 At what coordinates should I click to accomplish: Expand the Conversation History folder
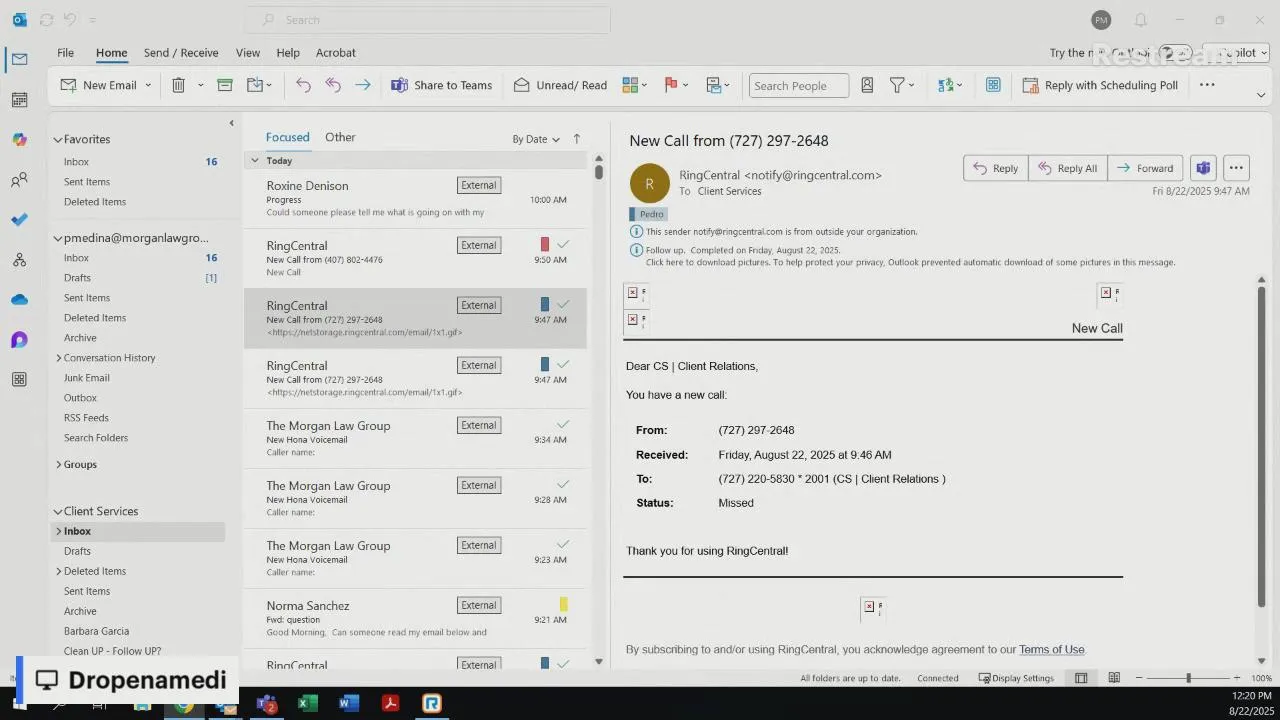click(59, 358)
